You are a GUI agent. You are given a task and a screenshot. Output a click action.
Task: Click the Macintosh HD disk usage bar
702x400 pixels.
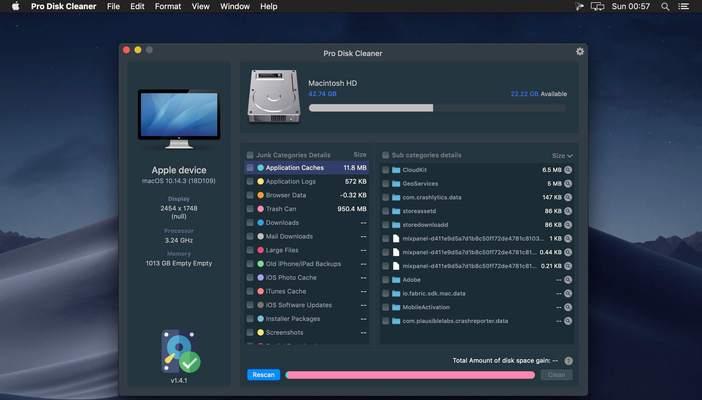click(437, 108)
